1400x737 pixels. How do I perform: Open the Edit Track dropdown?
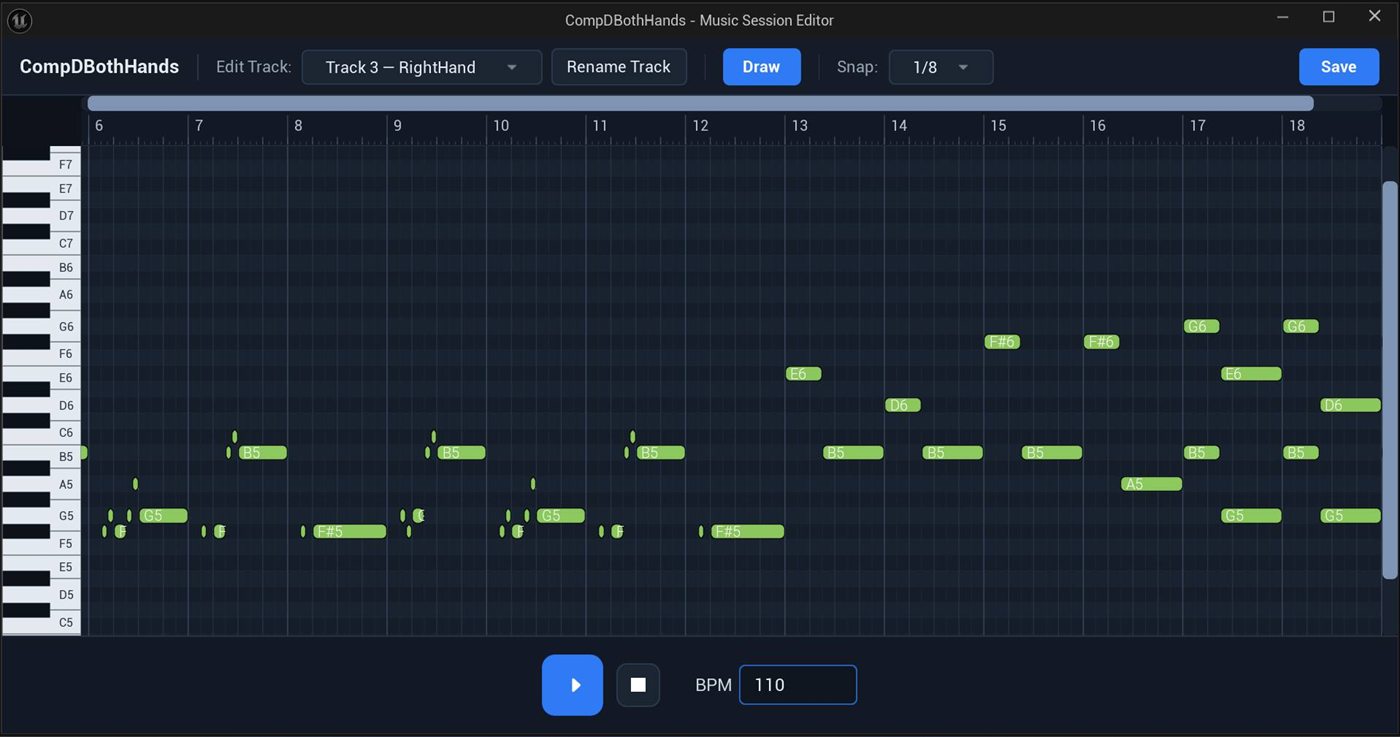pos(422,67)
